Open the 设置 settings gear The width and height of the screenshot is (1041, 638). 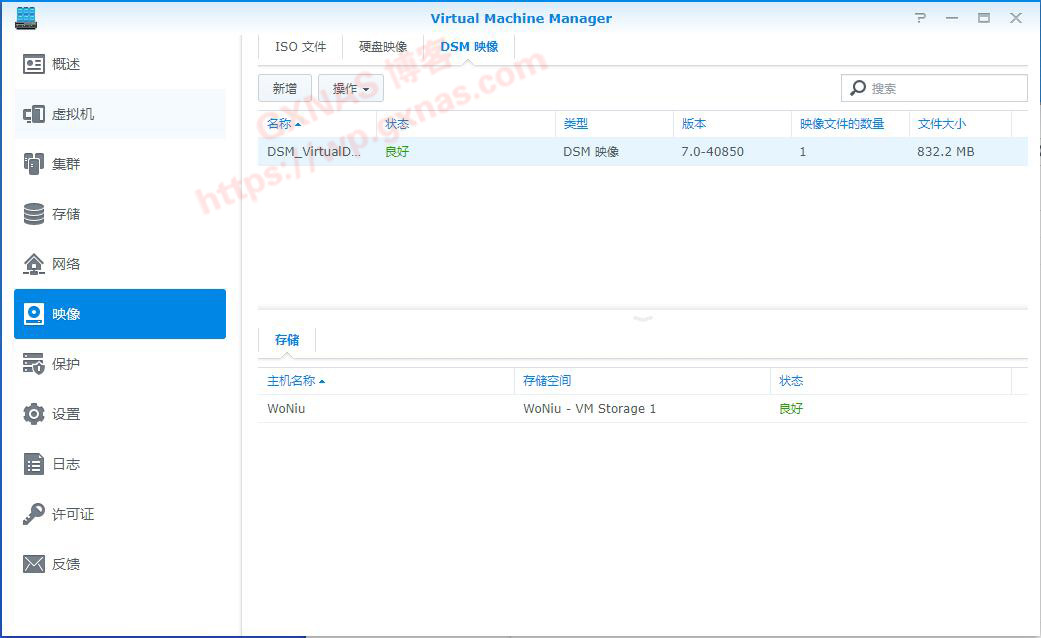[34, 414]
